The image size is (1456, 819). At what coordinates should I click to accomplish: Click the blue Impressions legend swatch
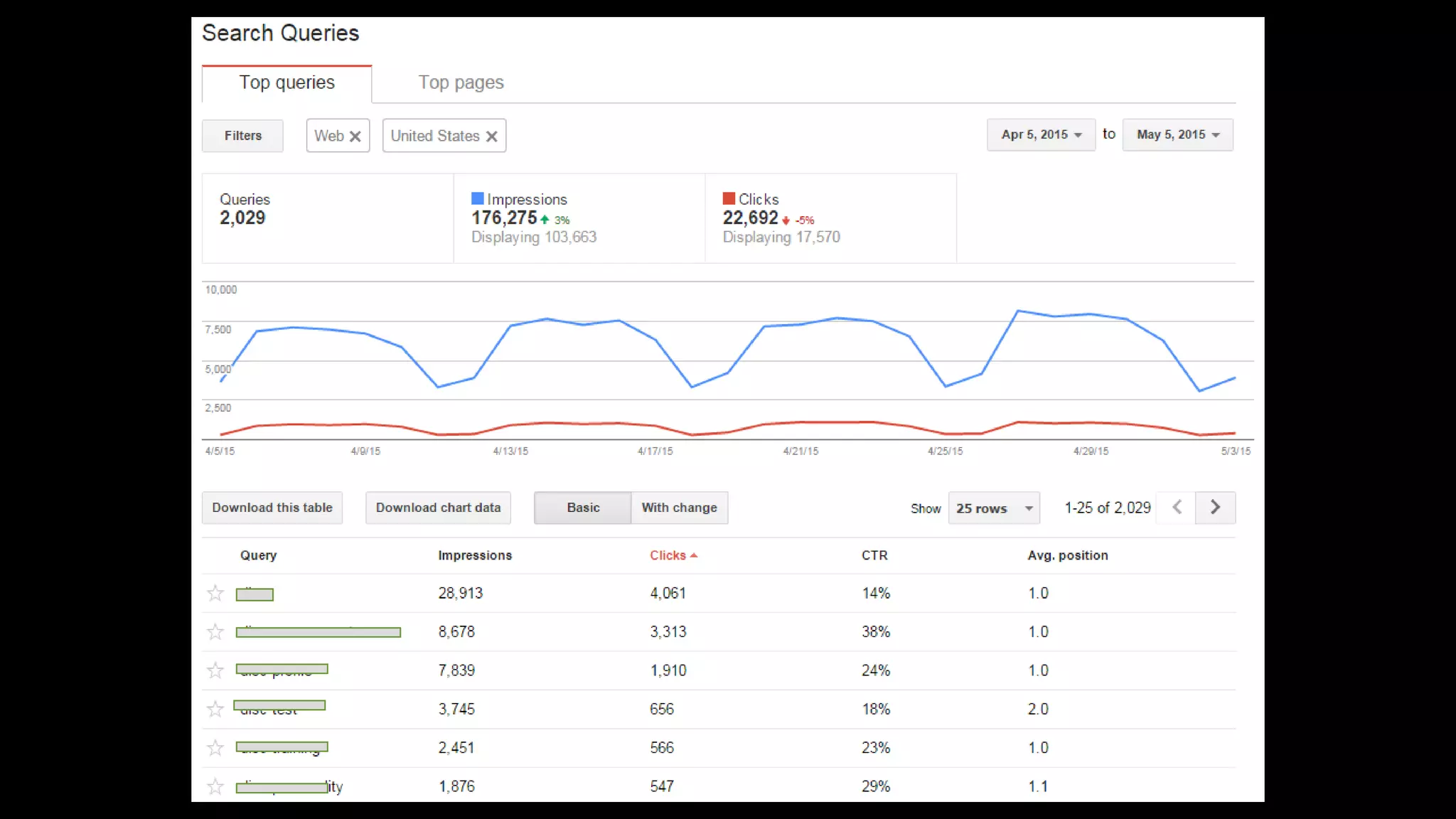pyautogui.click(x=477, y=198)
